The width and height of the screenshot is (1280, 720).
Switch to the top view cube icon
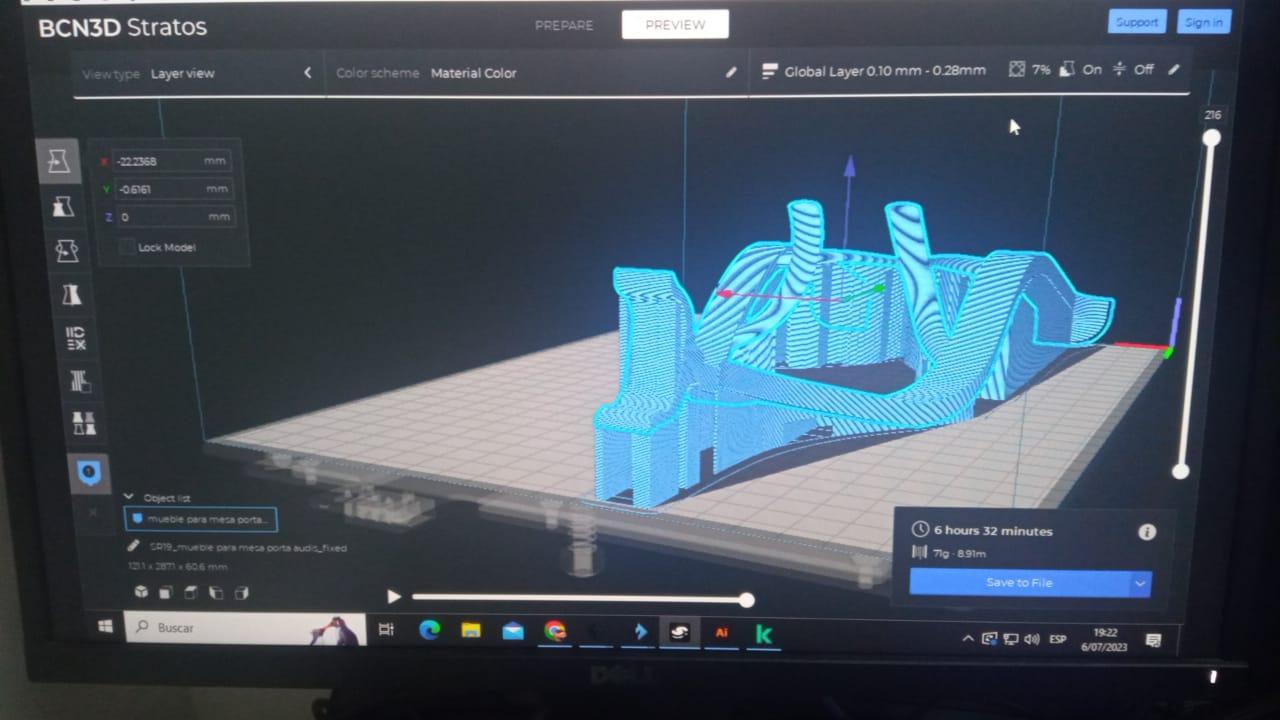(x=191, y=592)
